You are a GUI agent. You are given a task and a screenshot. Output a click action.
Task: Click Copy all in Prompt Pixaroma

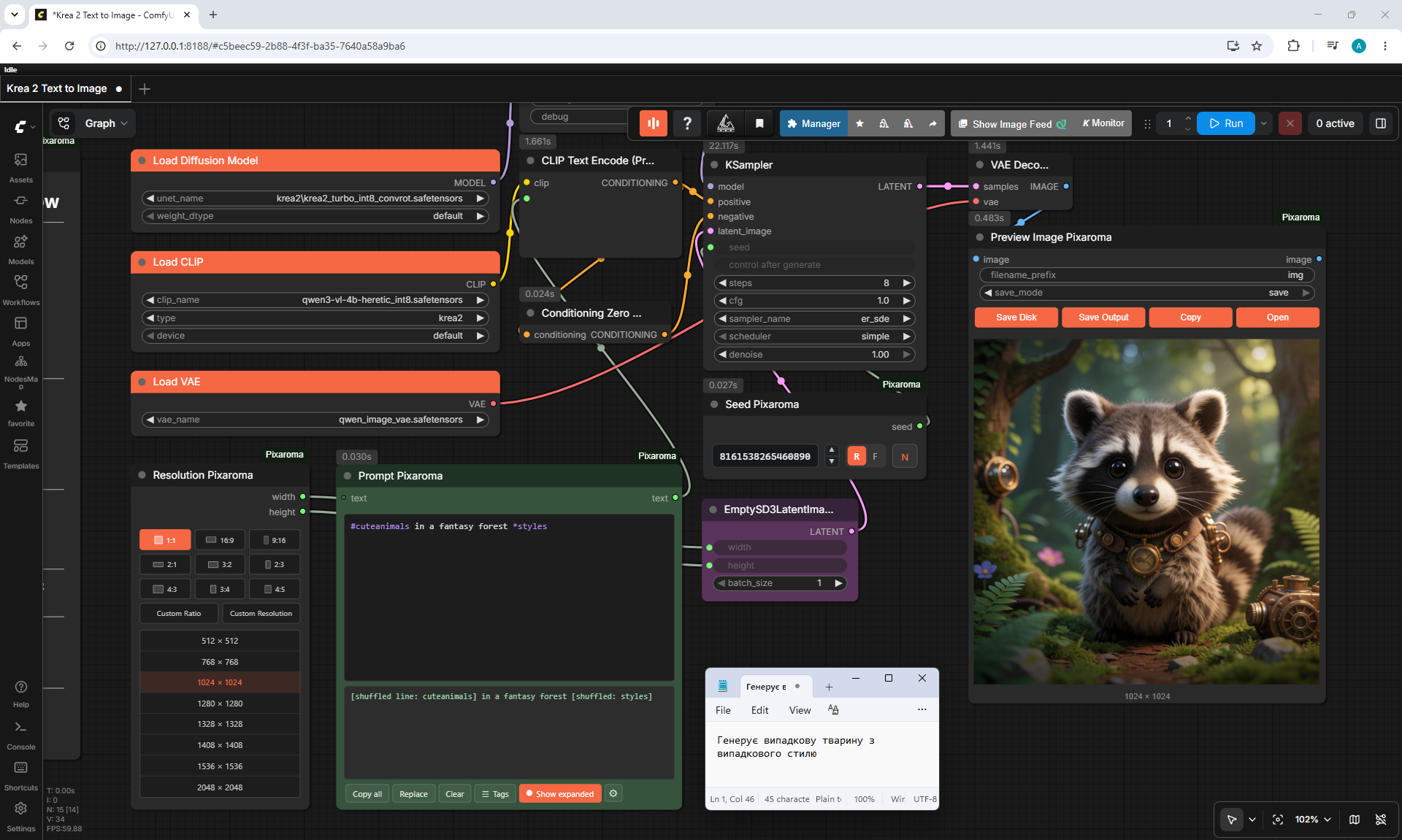pos(367,794)
